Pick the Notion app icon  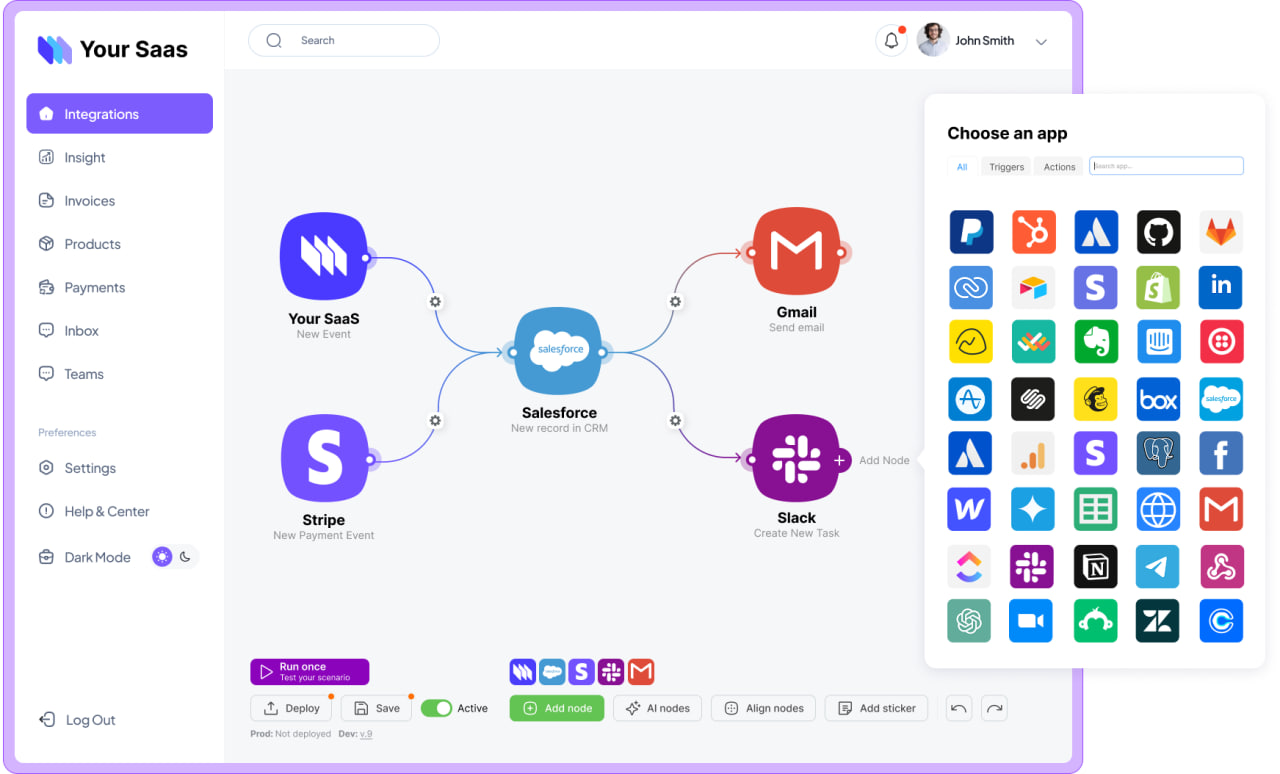pos(1096,566)
